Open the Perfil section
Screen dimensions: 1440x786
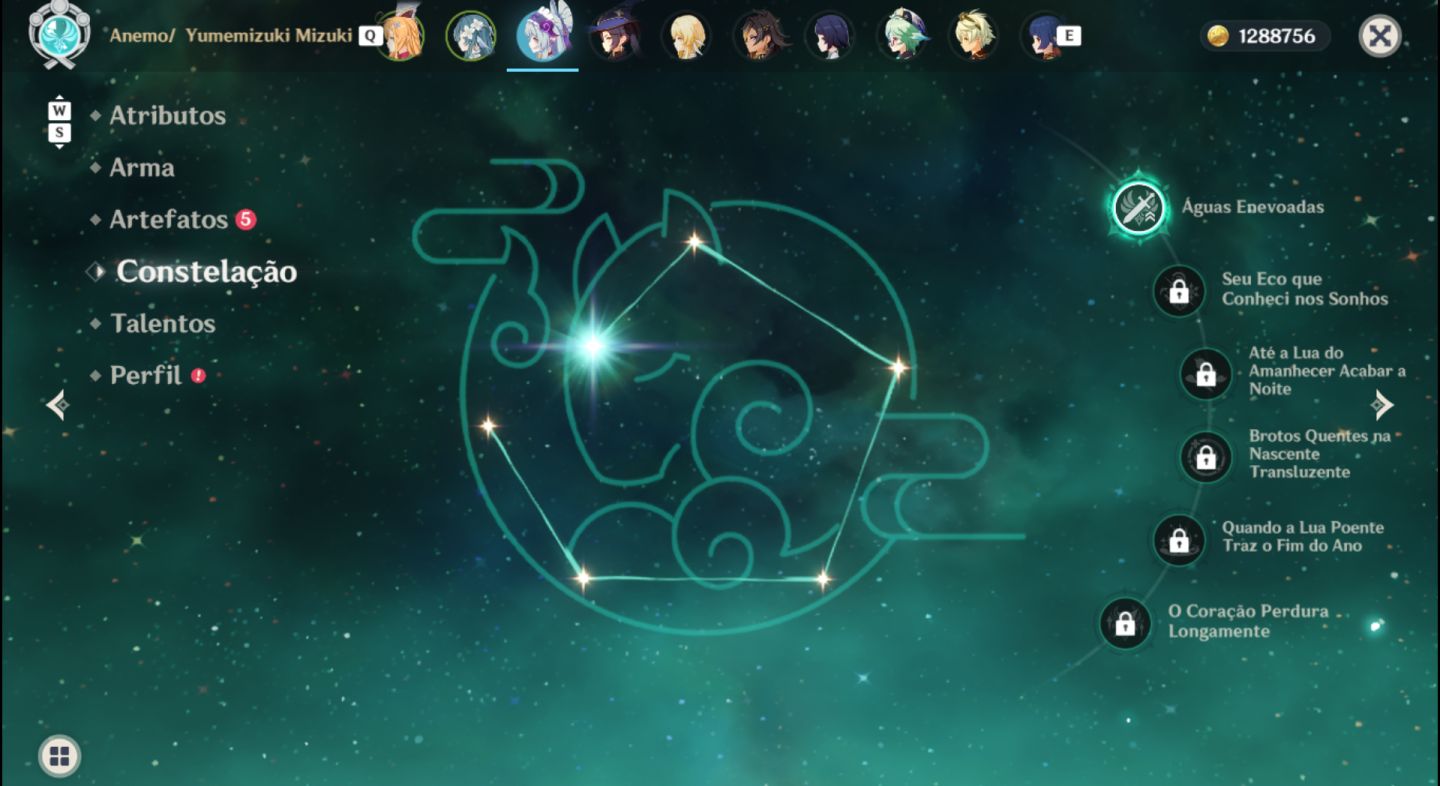click(146, 375)
